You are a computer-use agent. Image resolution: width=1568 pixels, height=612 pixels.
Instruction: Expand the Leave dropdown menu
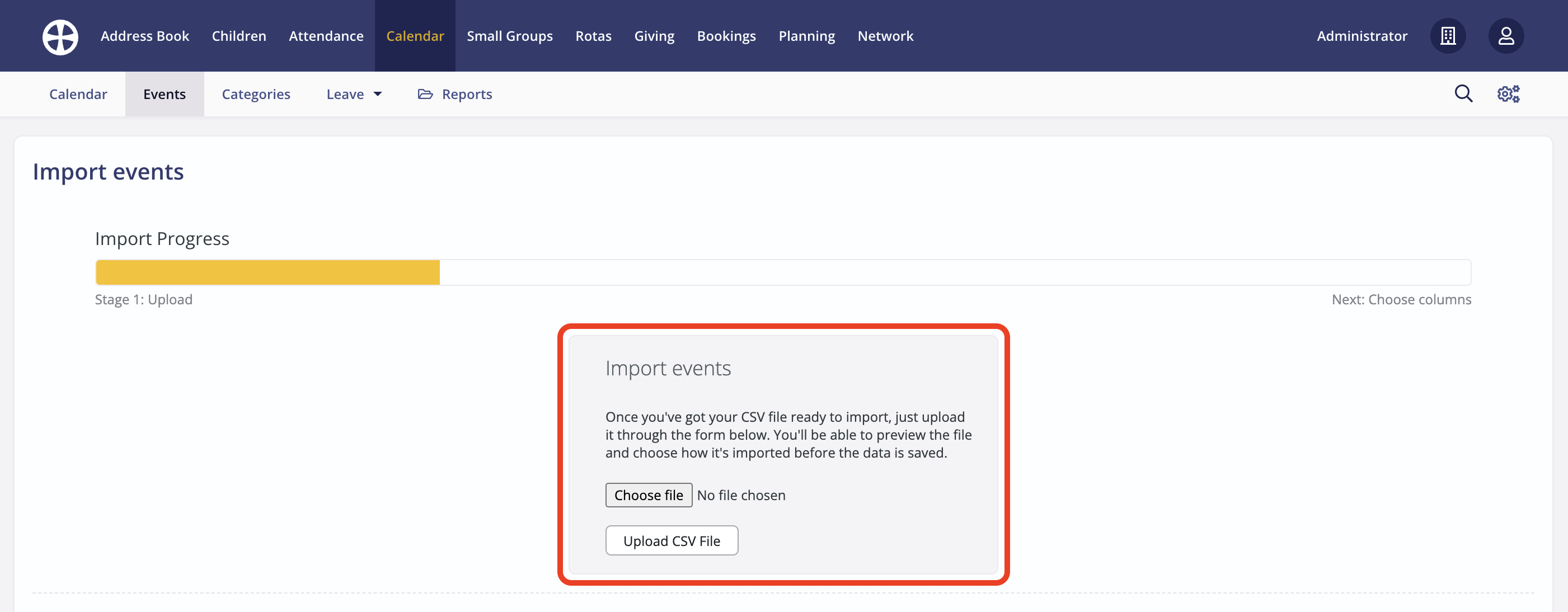pyautogui.click(x=354, y=95)
